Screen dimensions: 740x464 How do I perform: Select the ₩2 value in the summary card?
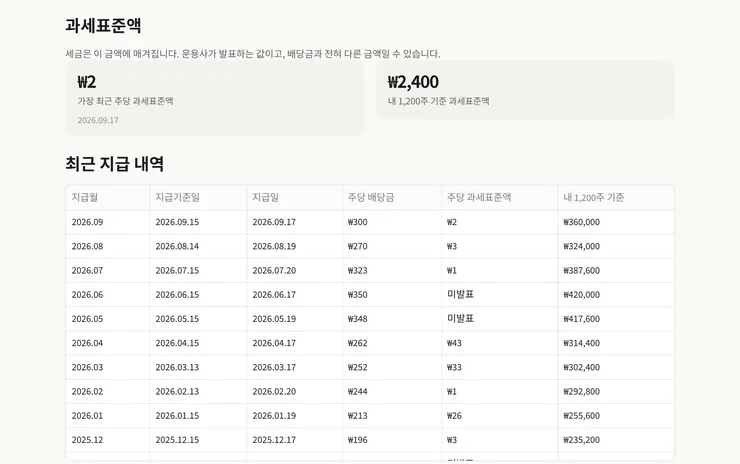(x=87, y=82)
